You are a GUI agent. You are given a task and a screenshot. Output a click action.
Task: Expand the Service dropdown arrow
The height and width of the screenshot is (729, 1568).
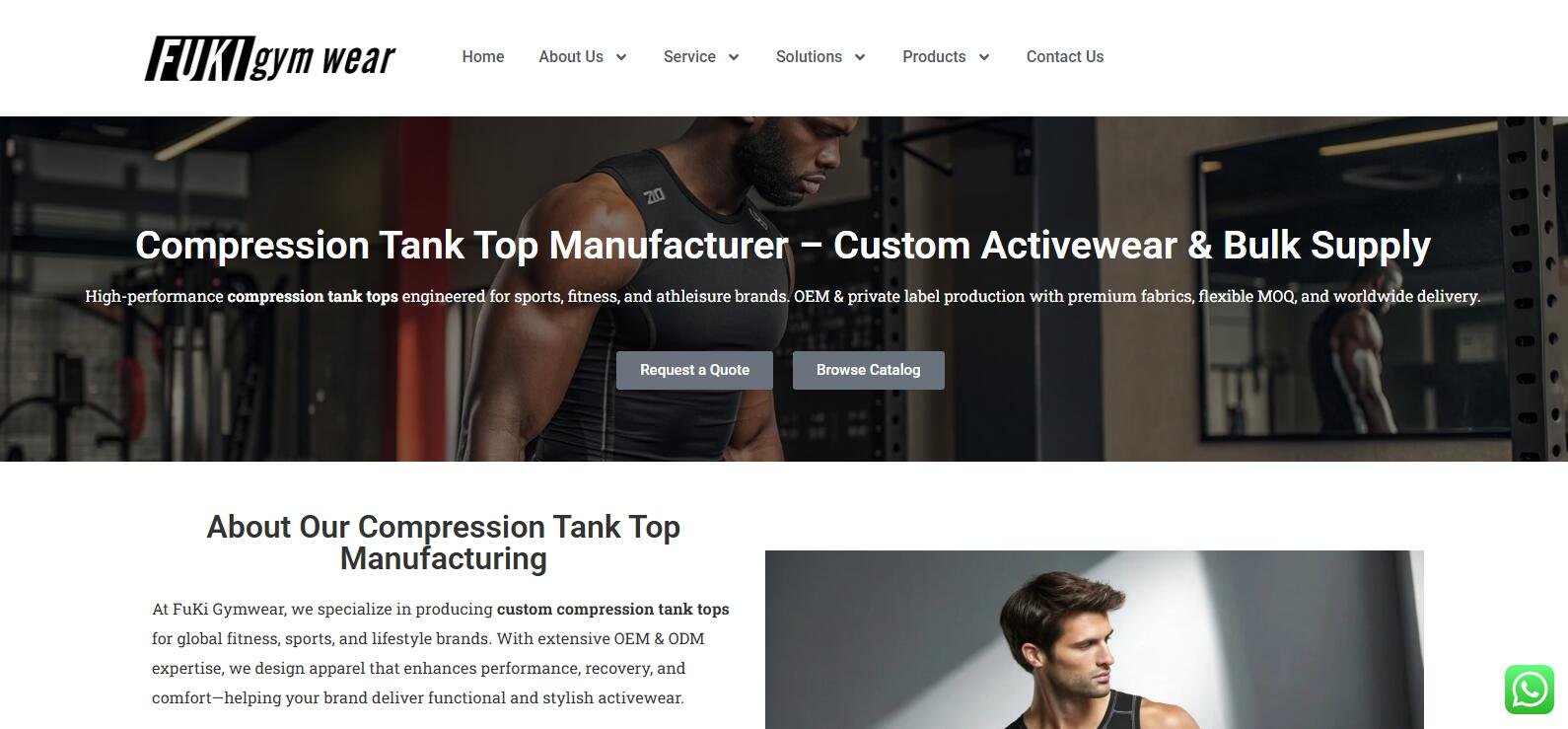tap(734, 57)
